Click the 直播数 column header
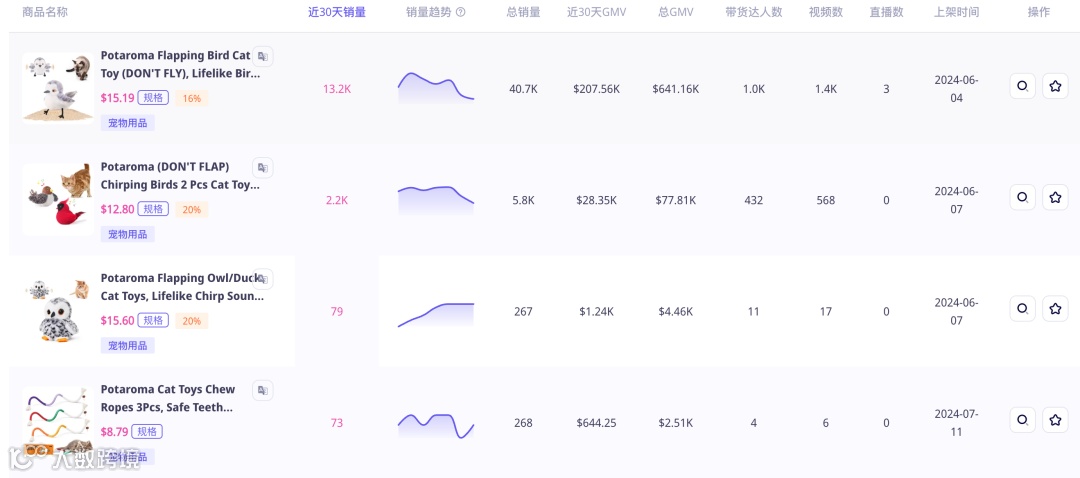The width and height of the screenshot is (1080, 478). (886, 12)
